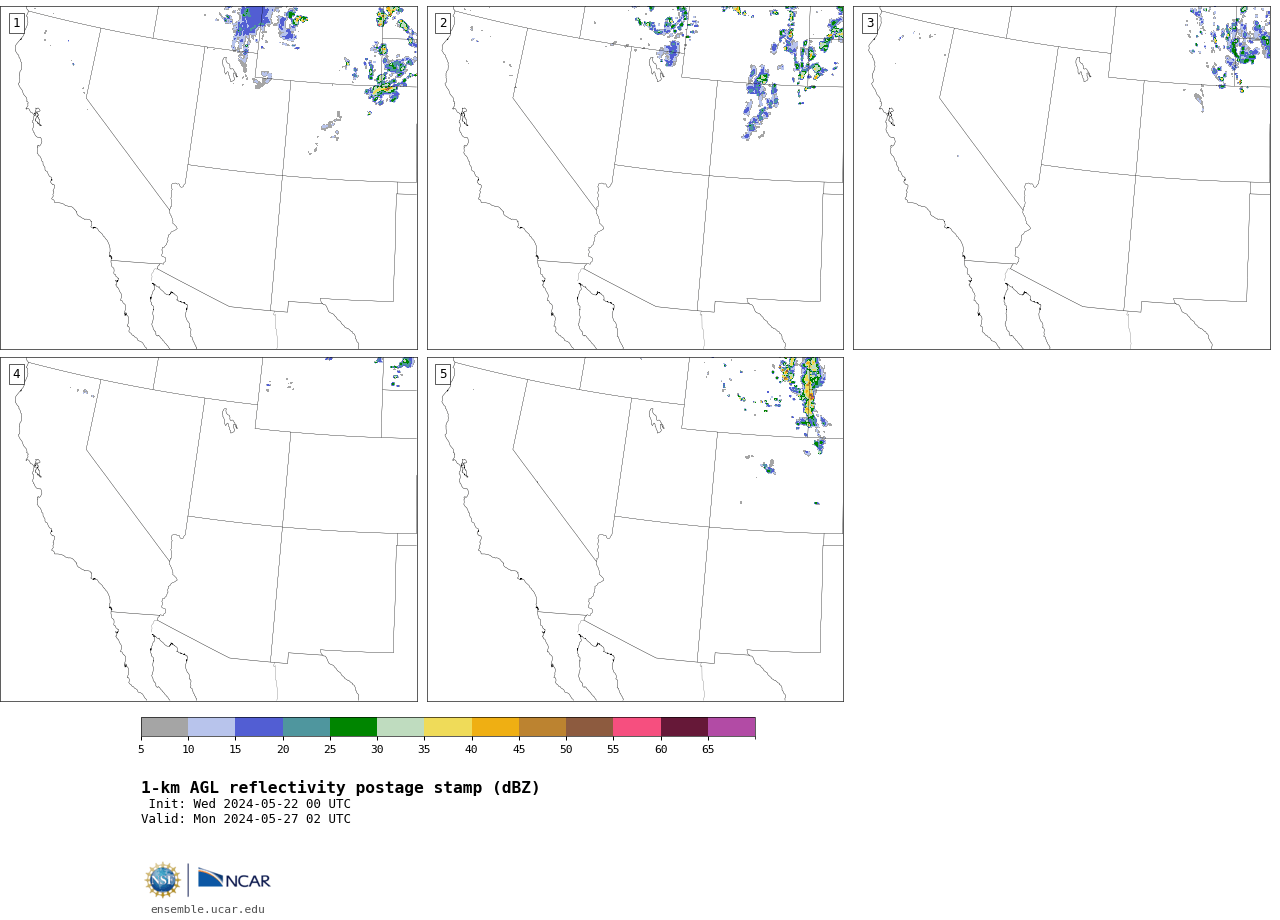Click the panel number label 4
This screenshot has height=920, width=1280.
16,374
